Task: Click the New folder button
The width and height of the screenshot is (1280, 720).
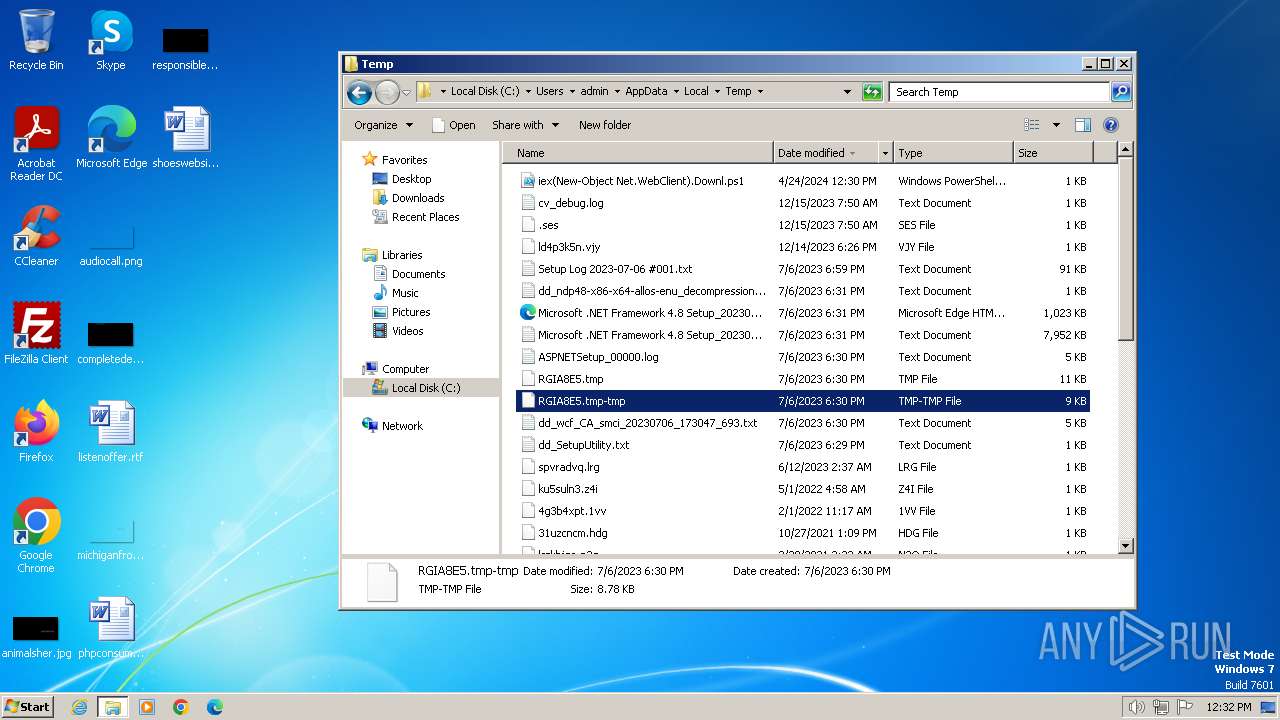Action: click(x=605, y=125)
